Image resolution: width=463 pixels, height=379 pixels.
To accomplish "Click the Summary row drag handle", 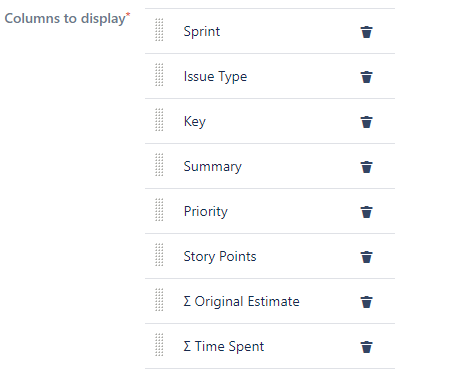I will [x=159, y=165].
